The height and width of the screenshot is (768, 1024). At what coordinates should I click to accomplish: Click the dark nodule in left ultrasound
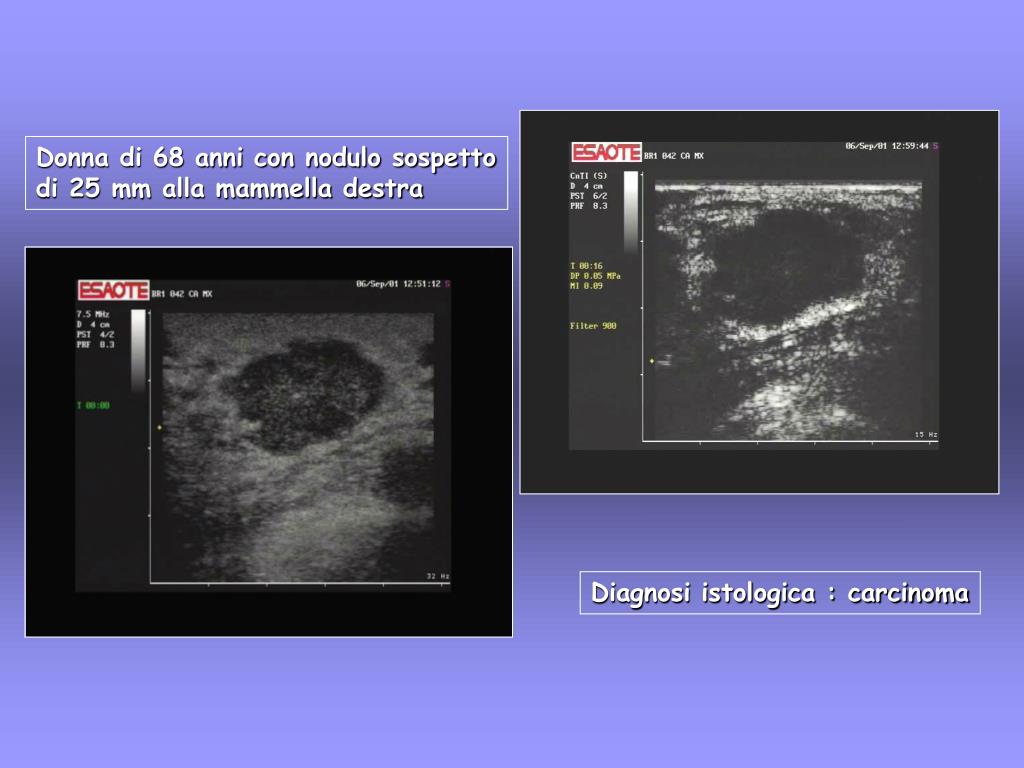tap(305, 395)
